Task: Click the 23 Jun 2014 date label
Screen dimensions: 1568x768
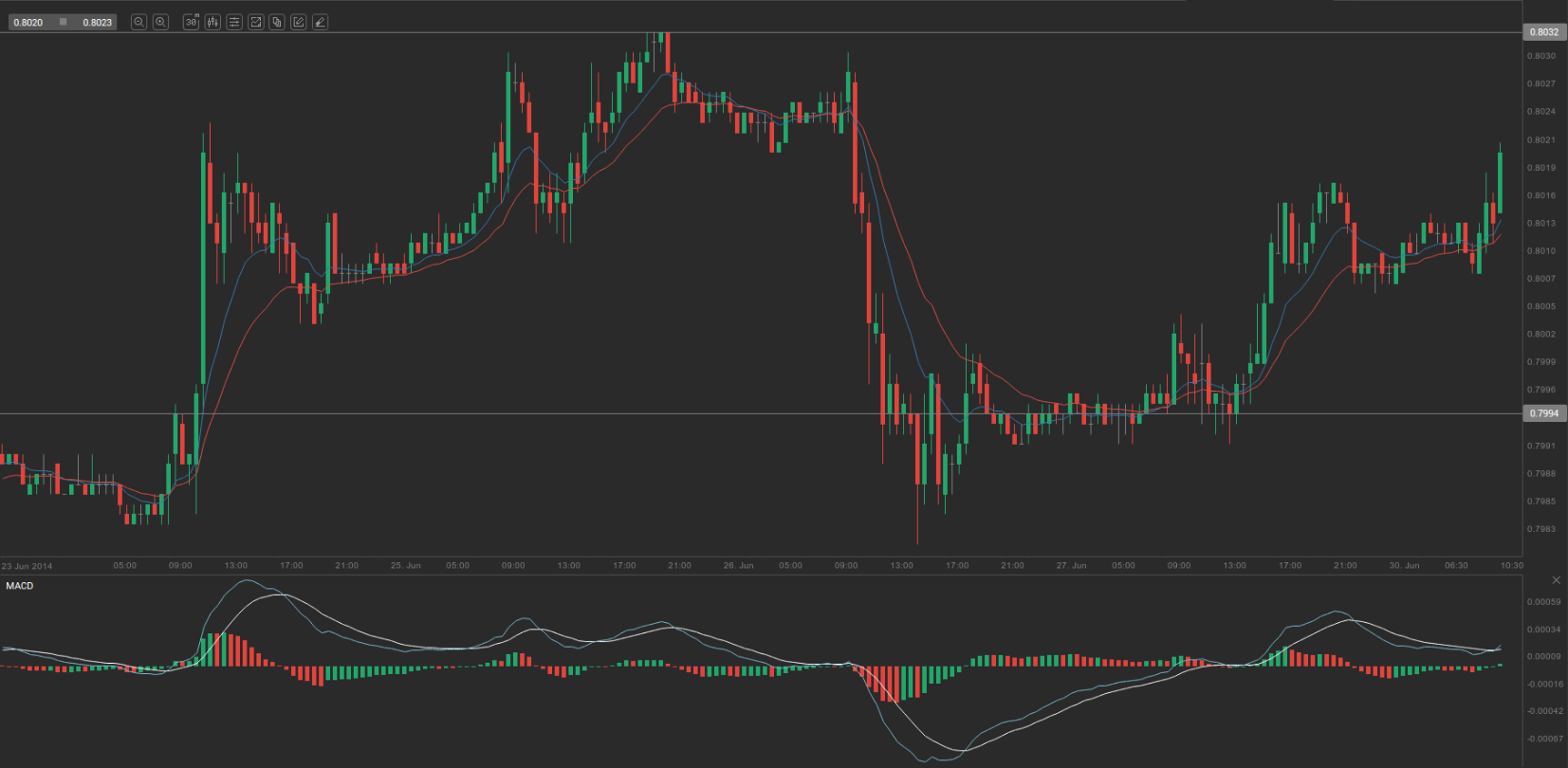Action: point(28,566)
